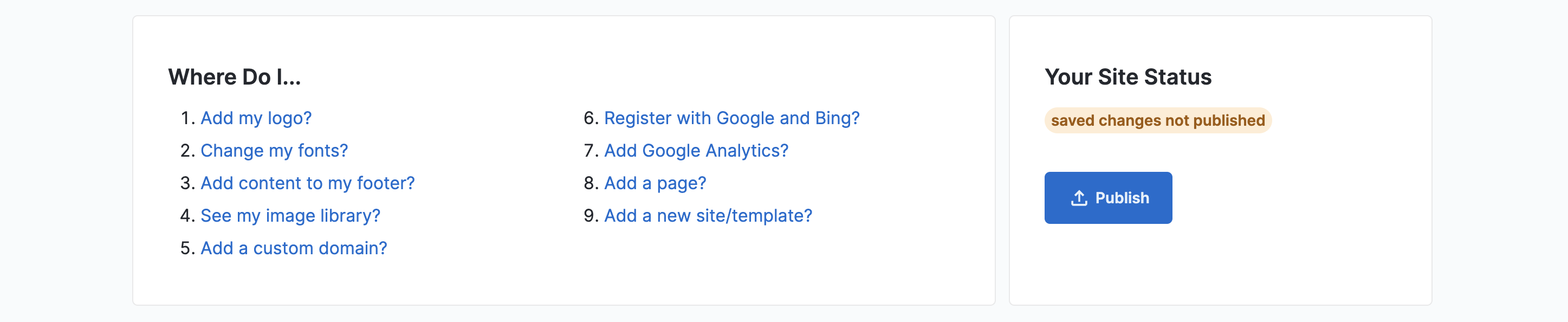Click the "saved changes not published" status badge
Screen dimensions: 1568x322
click(1157, 120)
